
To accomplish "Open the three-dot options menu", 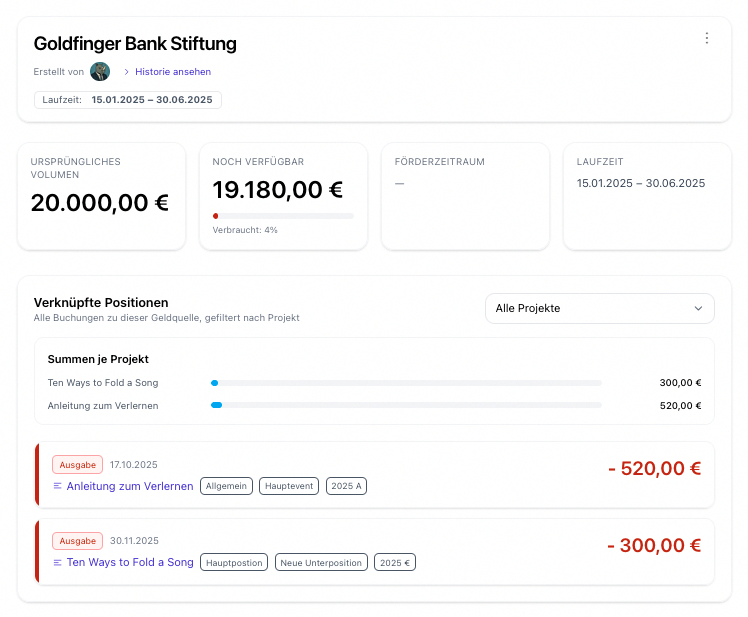I will click(x=706, y=38).
